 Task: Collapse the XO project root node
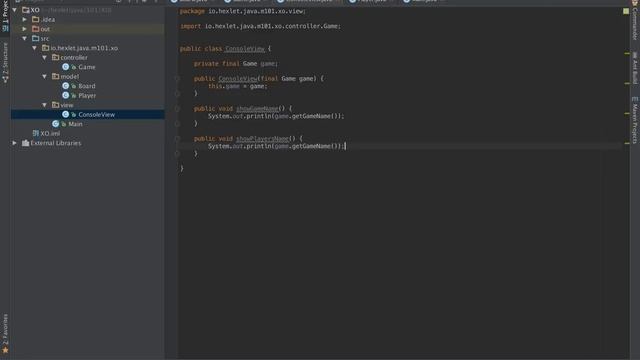point(15,10)
